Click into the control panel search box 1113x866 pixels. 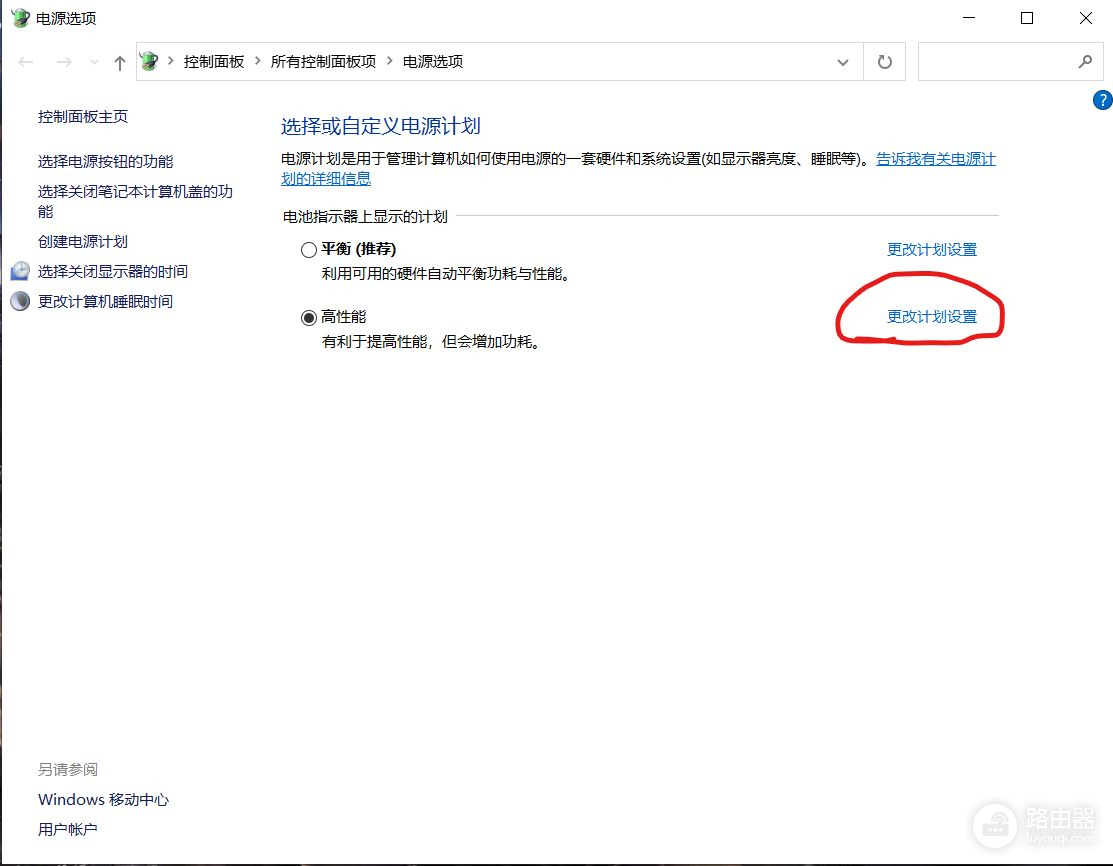995,62
